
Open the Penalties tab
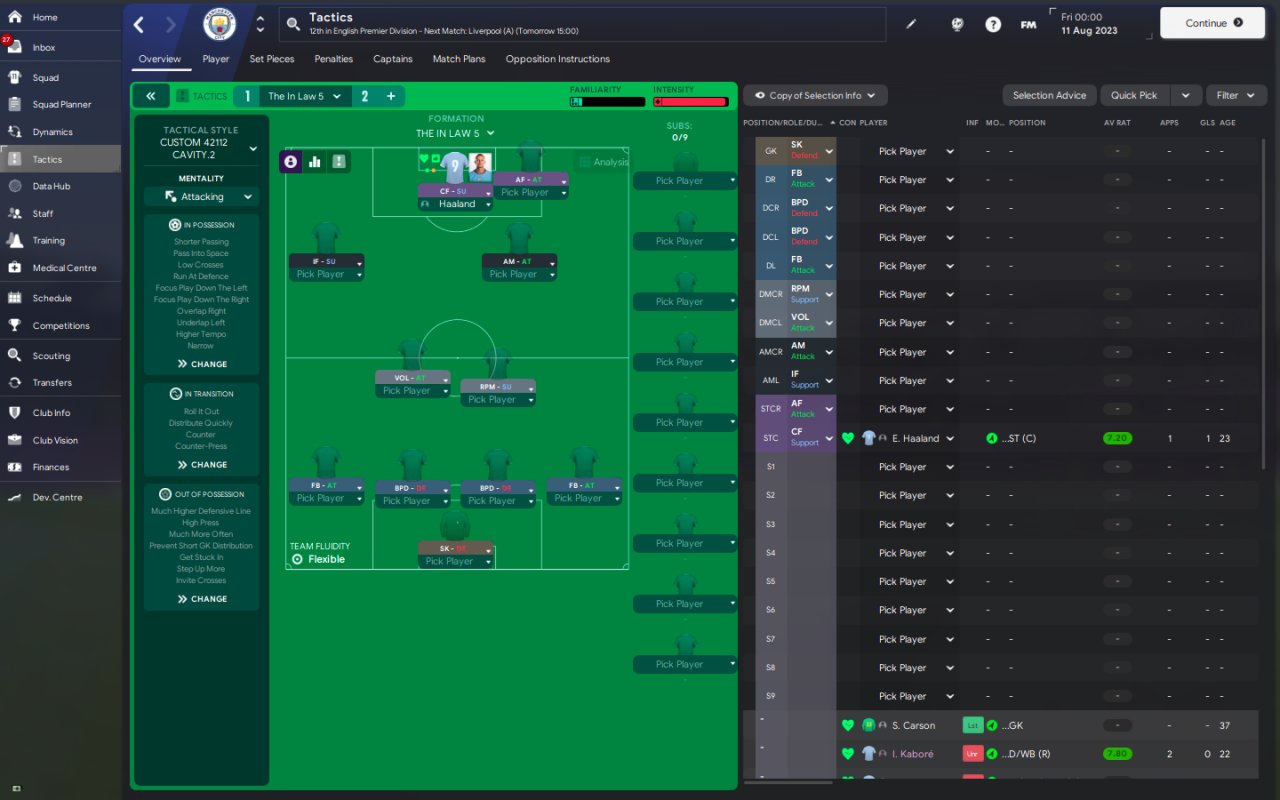pos(334,59)
